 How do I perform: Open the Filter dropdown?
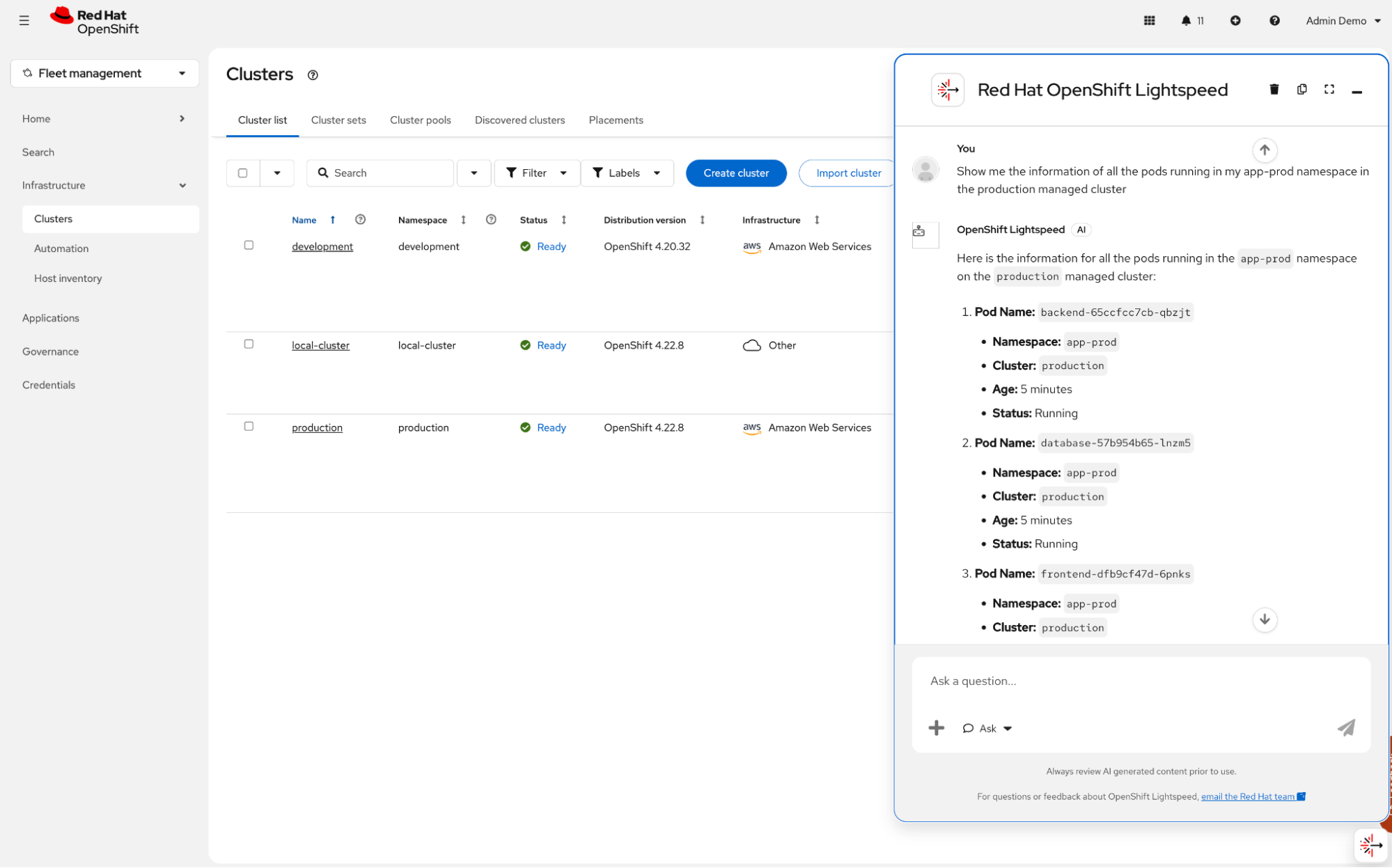(537, 173)
